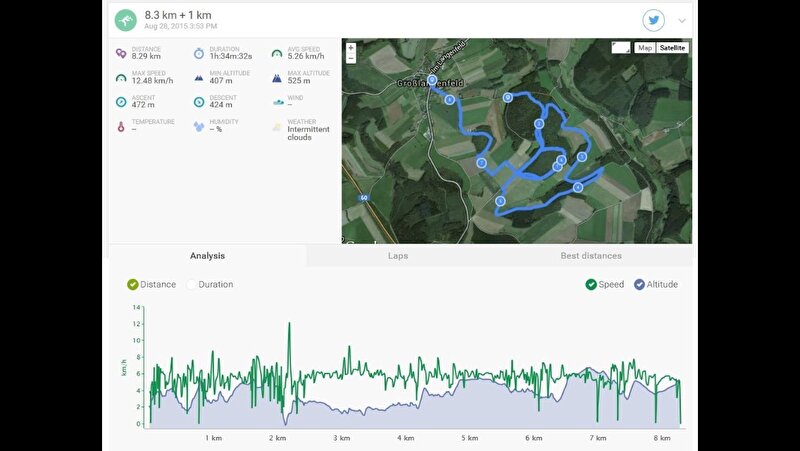The image size is (800, 451).
Task: Zoom in on map with plus
Action: click(351, 48)
